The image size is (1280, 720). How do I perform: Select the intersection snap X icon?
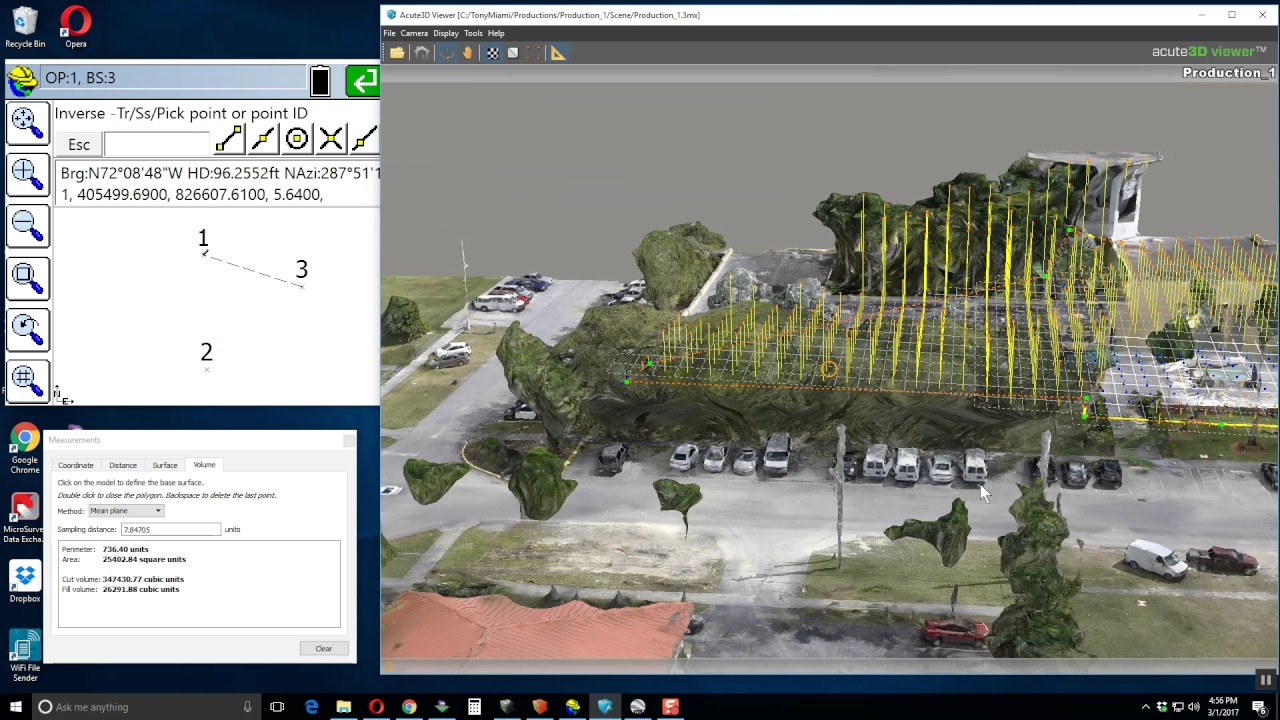331,139
